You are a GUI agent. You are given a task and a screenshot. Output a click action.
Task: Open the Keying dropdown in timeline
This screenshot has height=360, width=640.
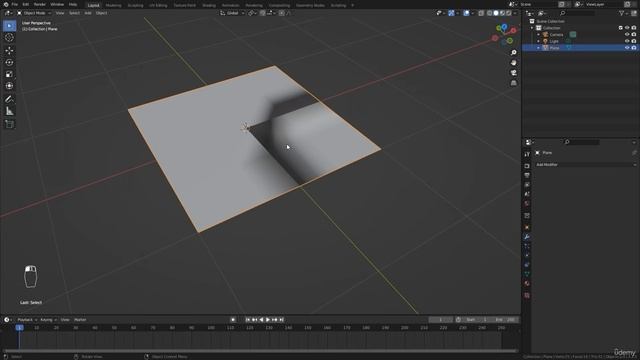pos(48,320)
